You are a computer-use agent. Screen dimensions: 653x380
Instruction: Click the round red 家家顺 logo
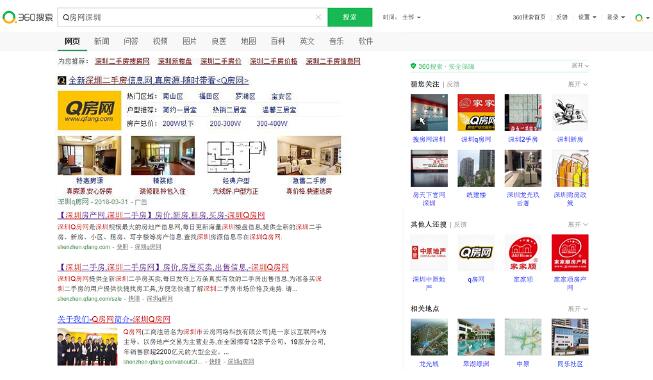coord(523,252)
